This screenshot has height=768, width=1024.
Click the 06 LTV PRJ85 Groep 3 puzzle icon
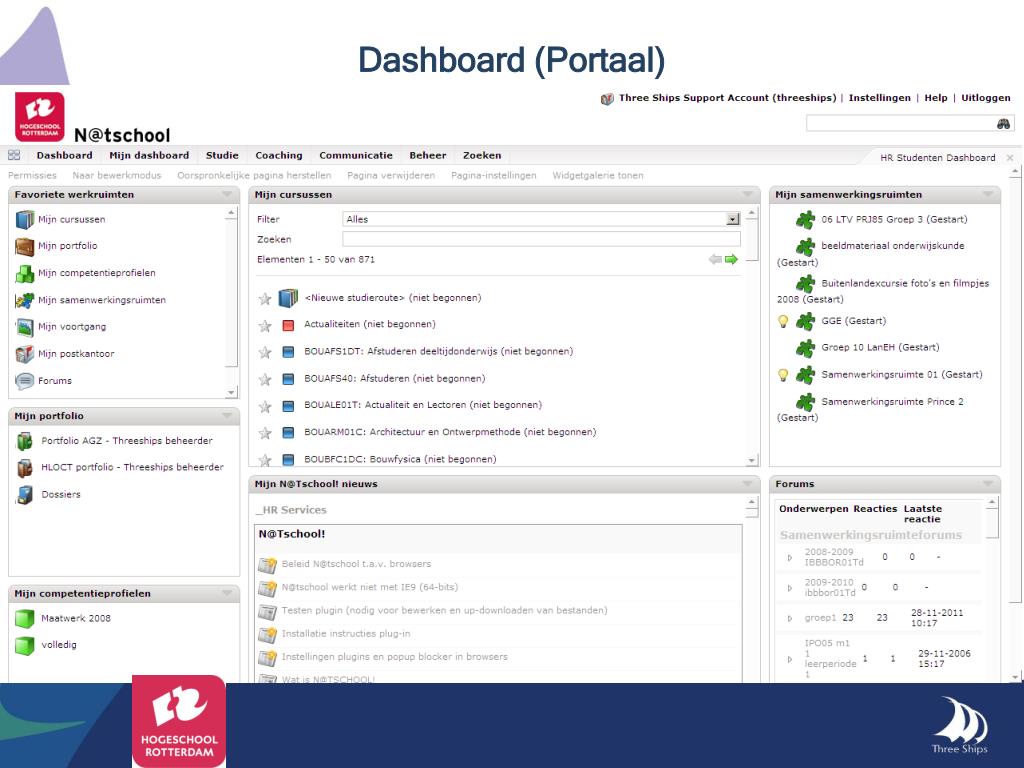click(x=805, y=219)
